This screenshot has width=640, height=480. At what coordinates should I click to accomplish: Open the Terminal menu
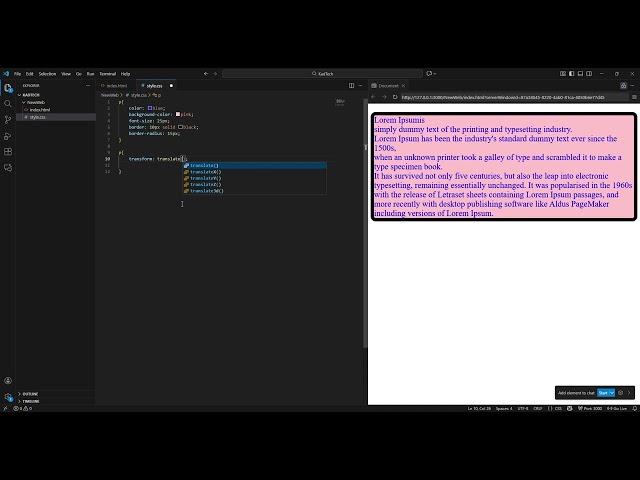(108, 74)
